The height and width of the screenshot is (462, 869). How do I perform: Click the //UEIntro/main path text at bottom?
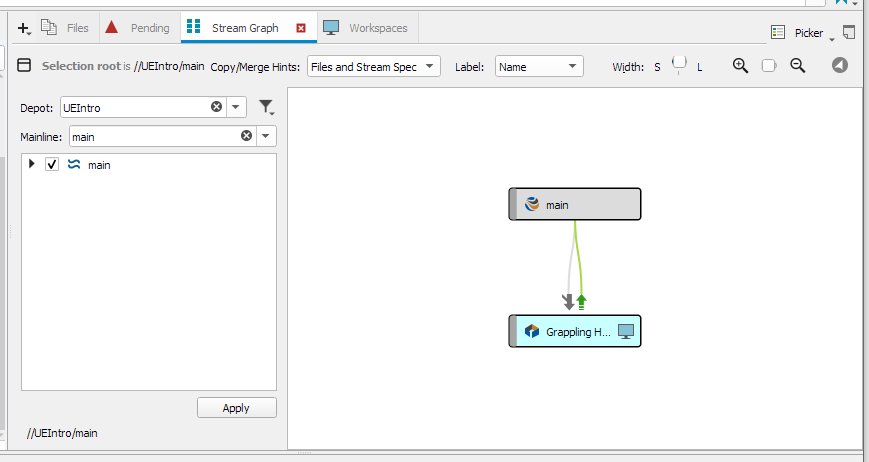pos(62,433)
